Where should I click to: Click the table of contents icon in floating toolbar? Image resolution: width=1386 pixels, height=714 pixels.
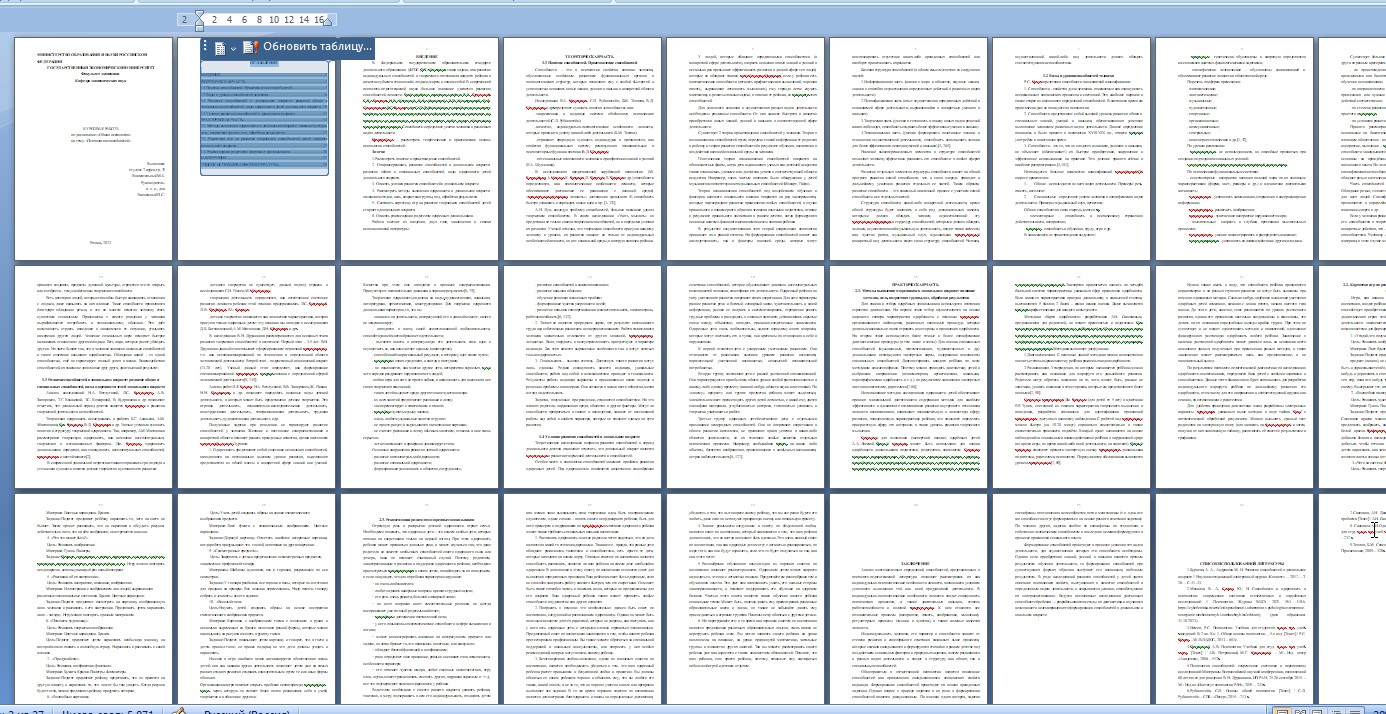(219, 47)
